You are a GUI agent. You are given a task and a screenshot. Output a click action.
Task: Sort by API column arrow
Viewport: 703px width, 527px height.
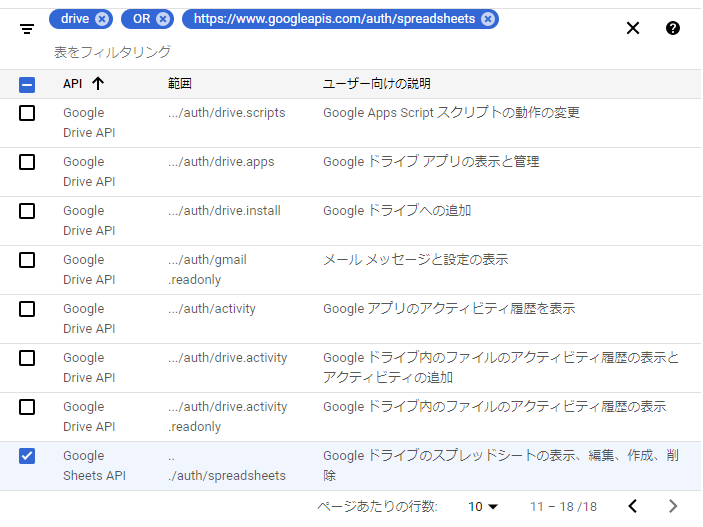[x=97, y=84]
